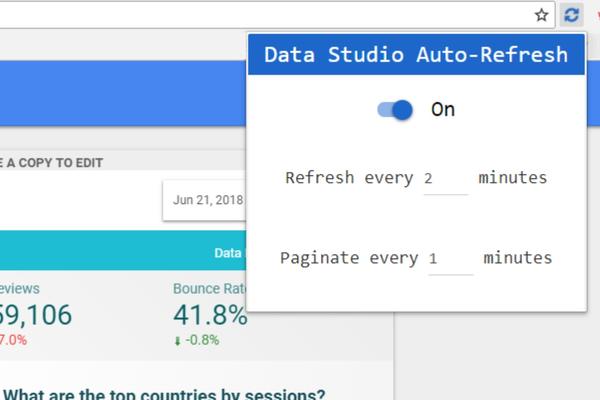Click MAKE A COPY TO EDIT text
Image resolution: width=600 pixels, height=400 pixels.
pos(52,162)
